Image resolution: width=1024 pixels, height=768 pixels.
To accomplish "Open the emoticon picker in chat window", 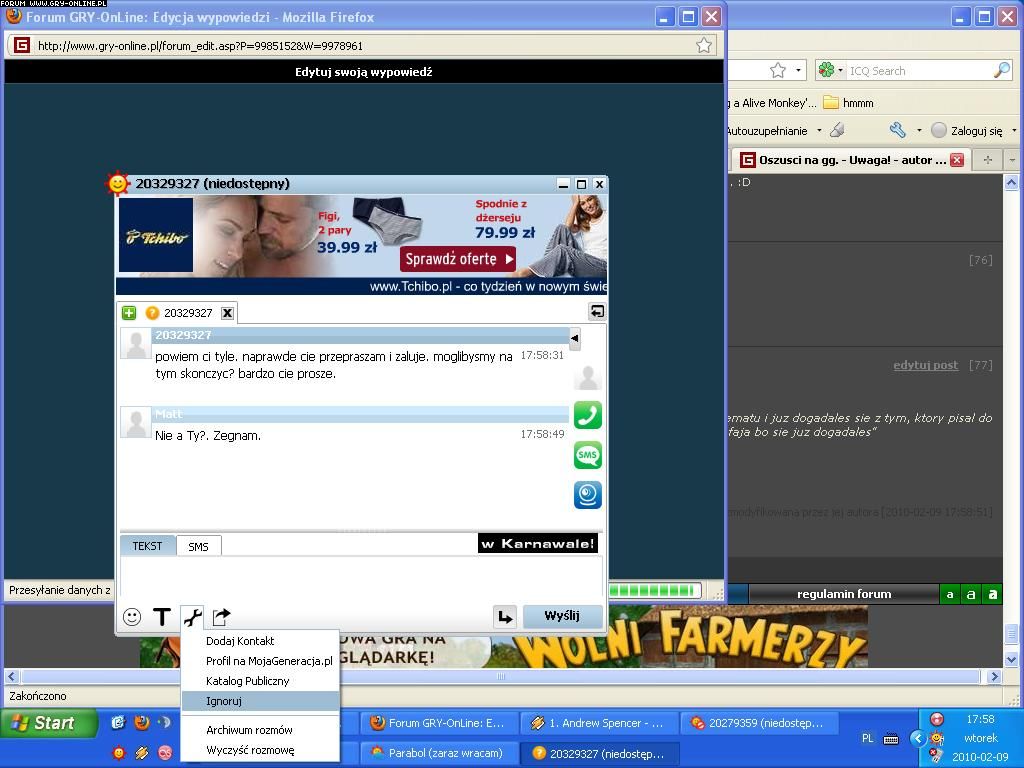I will click(132, 616).
